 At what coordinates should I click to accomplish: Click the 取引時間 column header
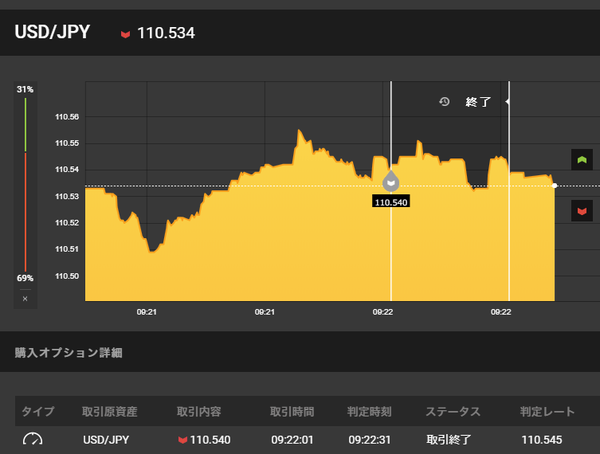point(292,412)
